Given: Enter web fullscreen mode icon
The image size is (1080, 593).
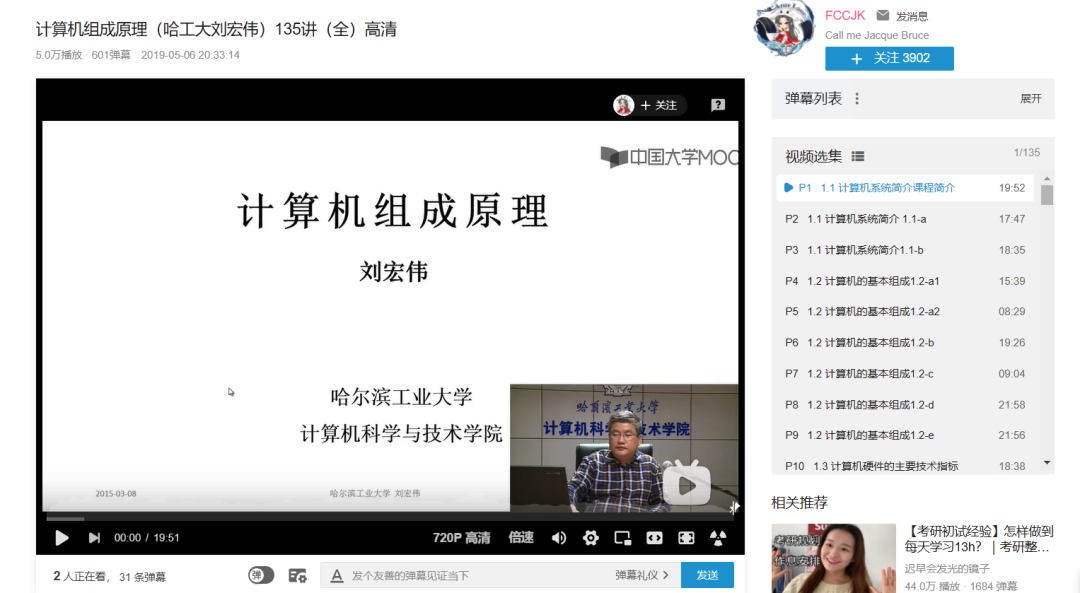Looking at the screenshot, I should tap(686, 538).
